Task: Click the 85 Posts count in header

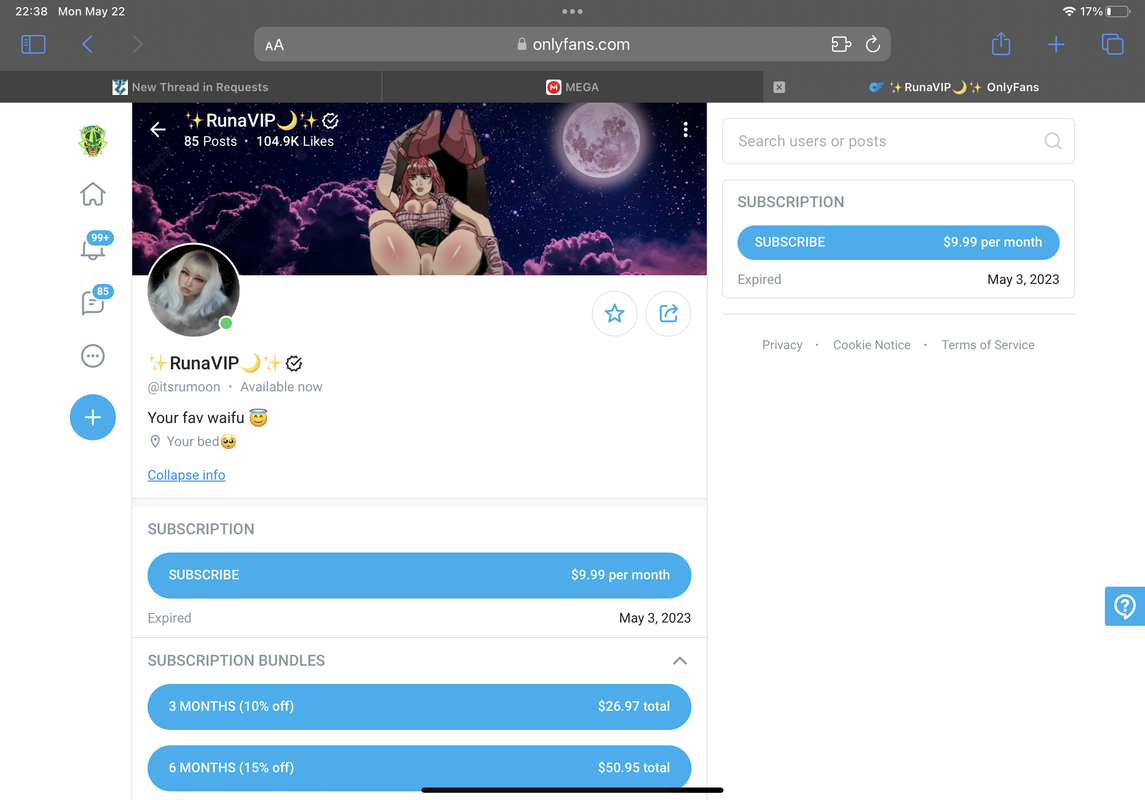Action: (210, 142)
